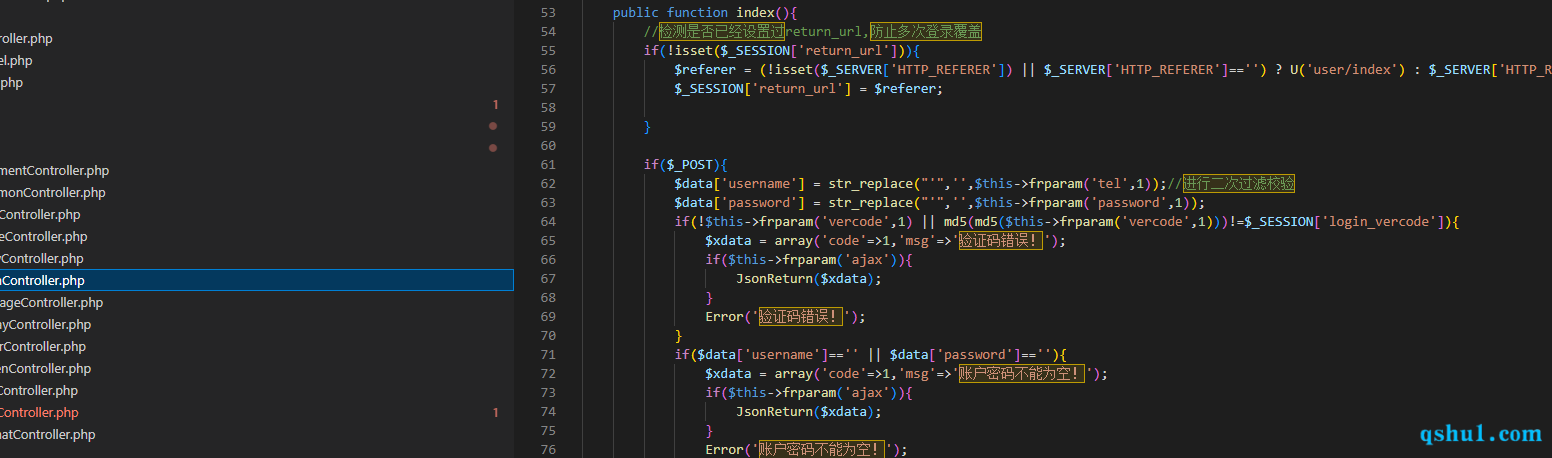
Task: Select line number 76 in the gutter
Action: 546,450
